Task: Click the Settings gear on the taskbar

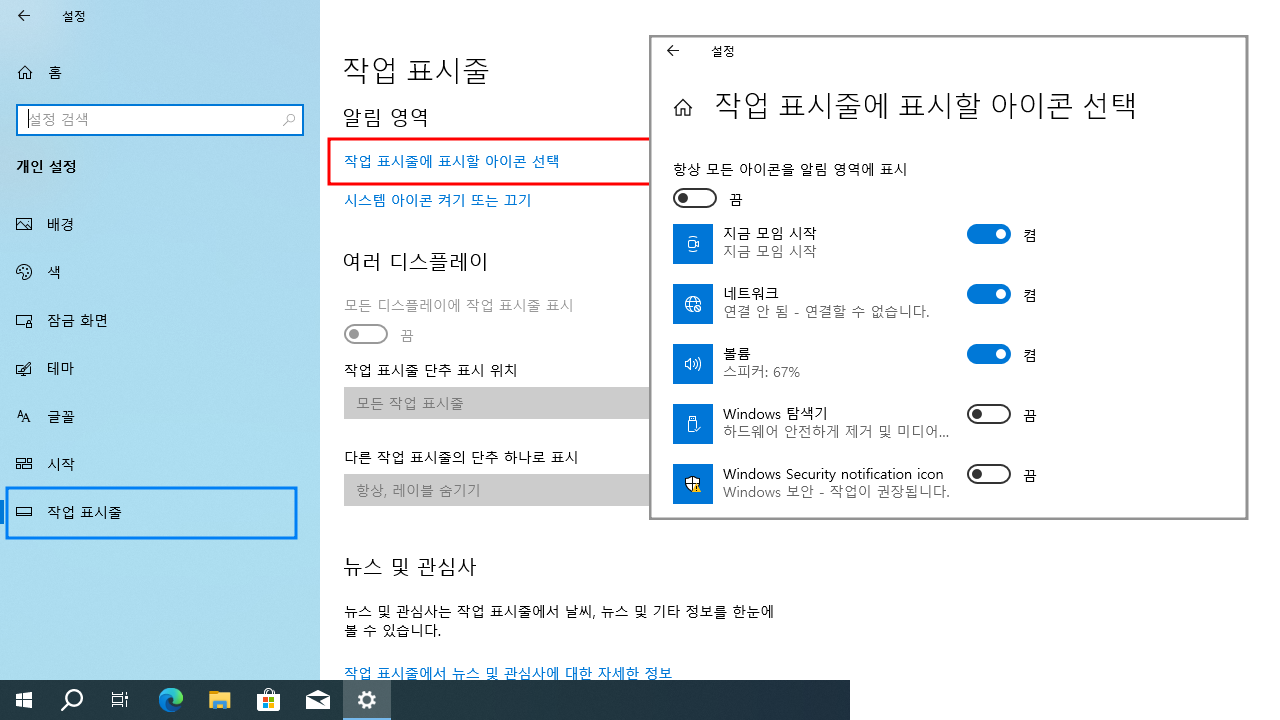Action: pos(367,700)
